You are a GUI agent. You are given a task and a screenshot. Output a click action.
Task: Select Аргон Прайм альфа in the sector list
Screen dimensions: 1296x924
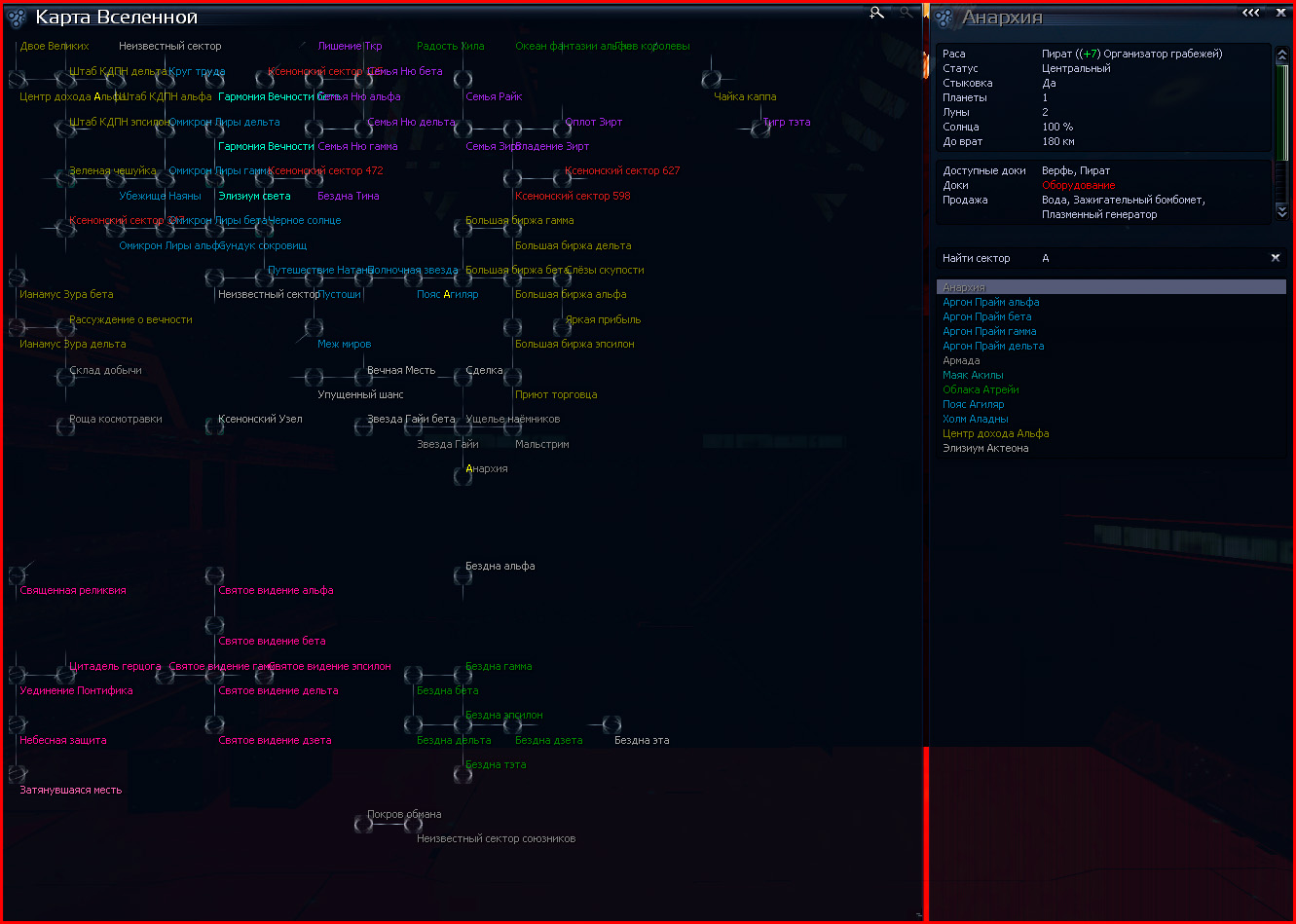pos(991,302)
